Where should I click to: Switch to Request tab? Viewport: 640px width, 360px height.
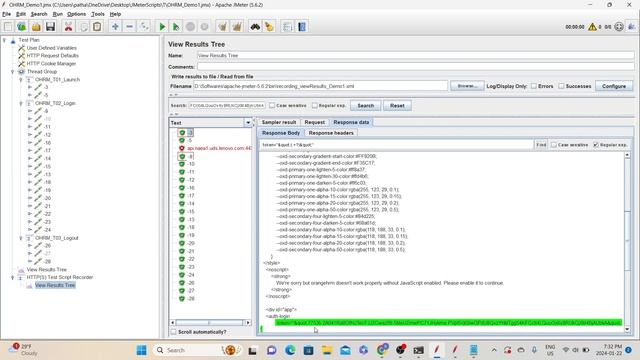coord(315,122)
